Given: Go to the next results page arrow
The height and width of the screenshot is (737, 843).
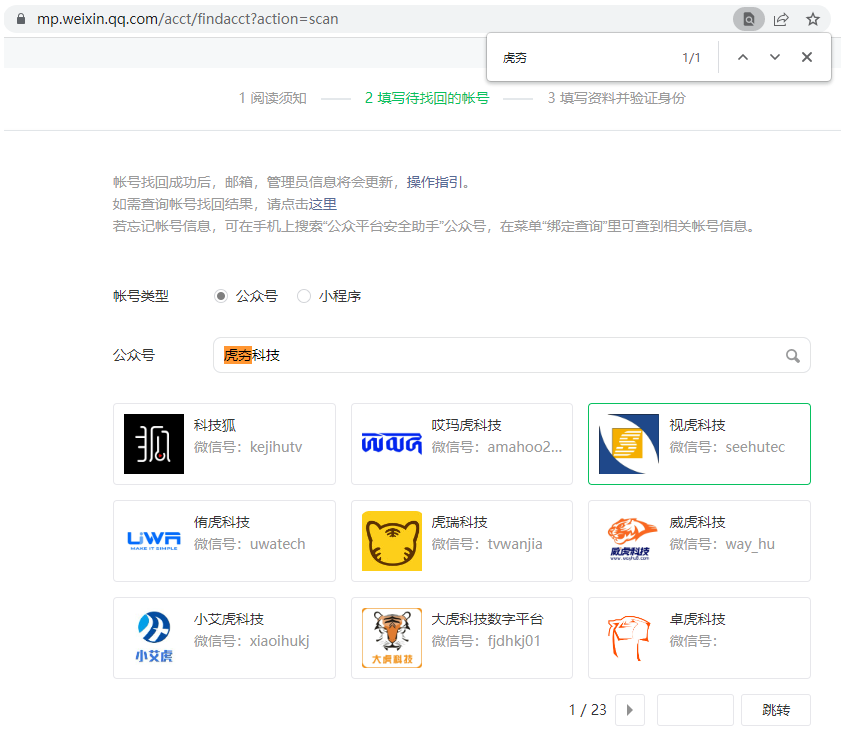Looking at the screenshot, I should pyautogui.click(x=630, y=710).
